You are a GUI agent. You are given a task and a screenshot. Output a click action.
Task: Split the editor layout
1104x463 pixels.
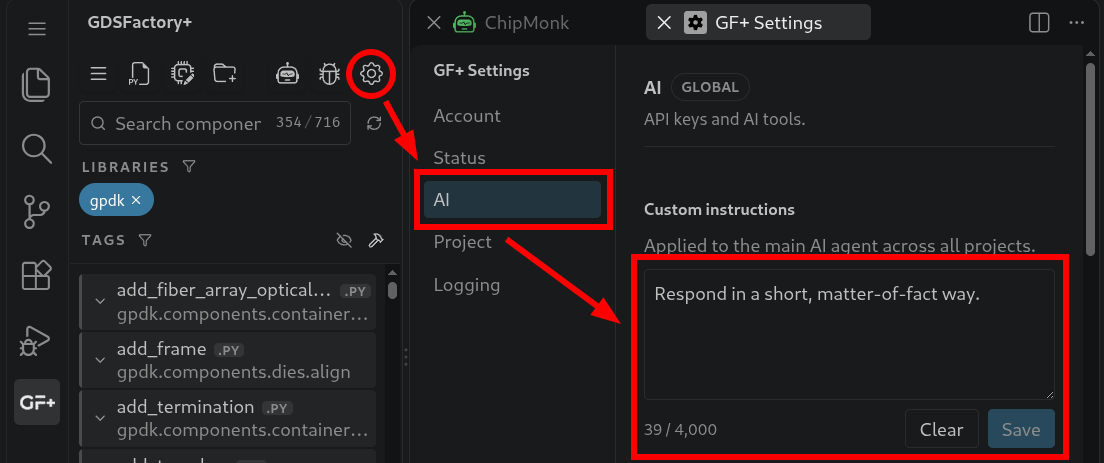(x=1039, y=23)
